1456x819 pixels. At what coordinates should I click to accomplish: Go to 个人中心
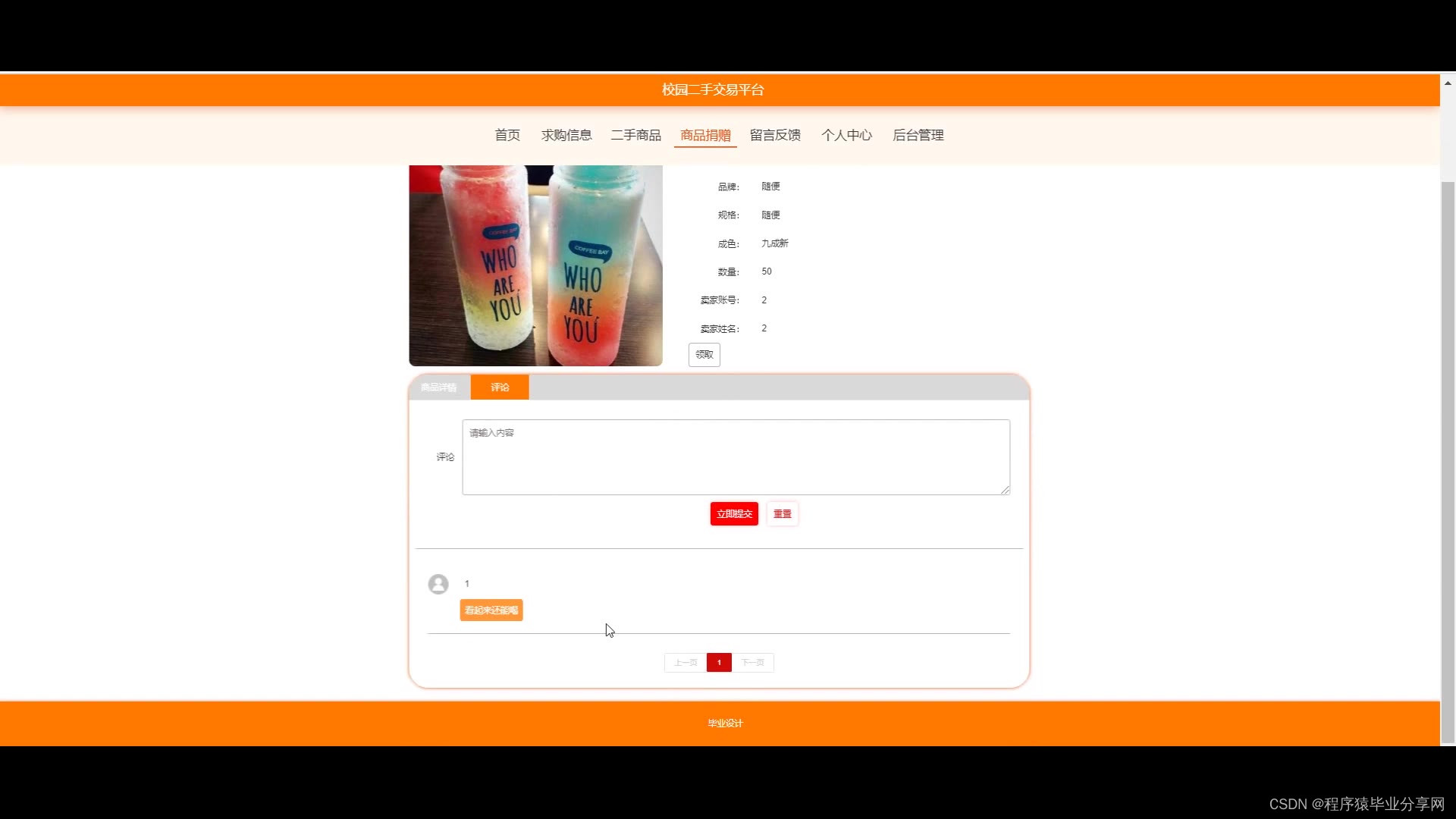846,135
